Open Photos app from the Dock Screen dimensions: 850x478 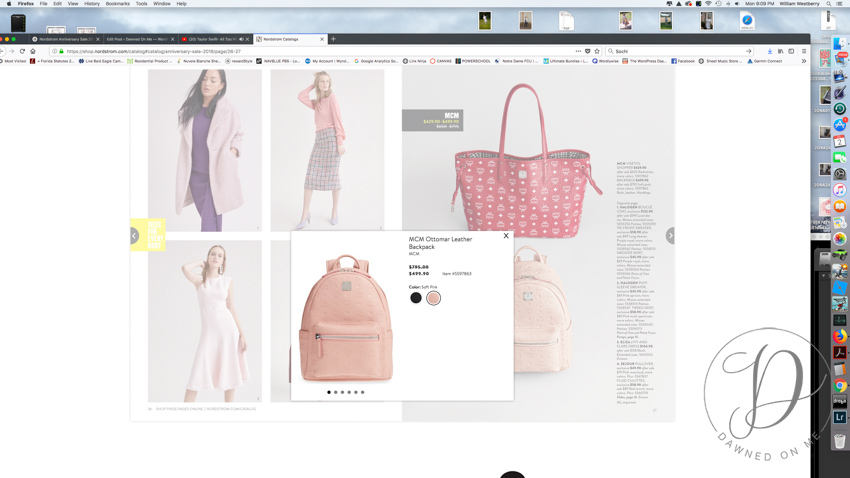pos(840,238)
